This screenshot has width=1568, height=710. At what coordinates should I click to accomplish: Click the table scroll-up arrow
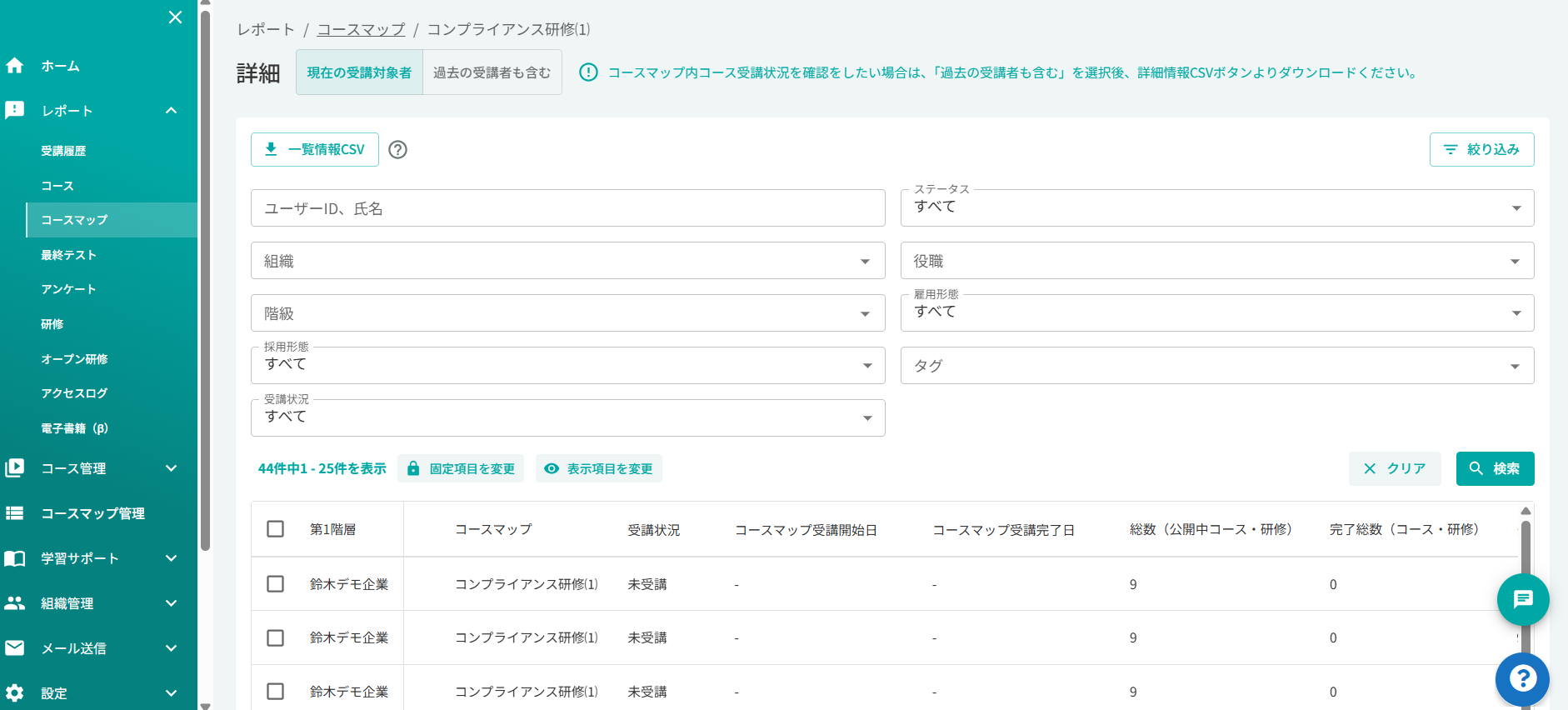(1526, 511)
